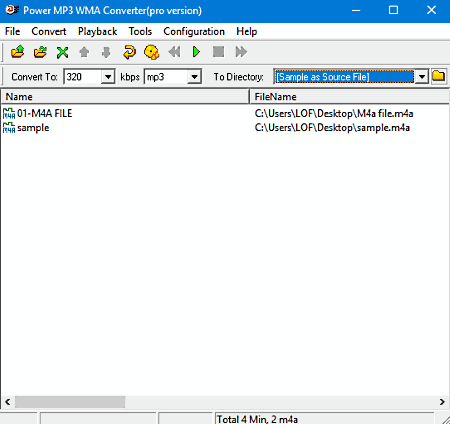Click the add folder toolbar icon
Image resolution: width=450 pixels, height=424 pixels.
click(40, 52)
